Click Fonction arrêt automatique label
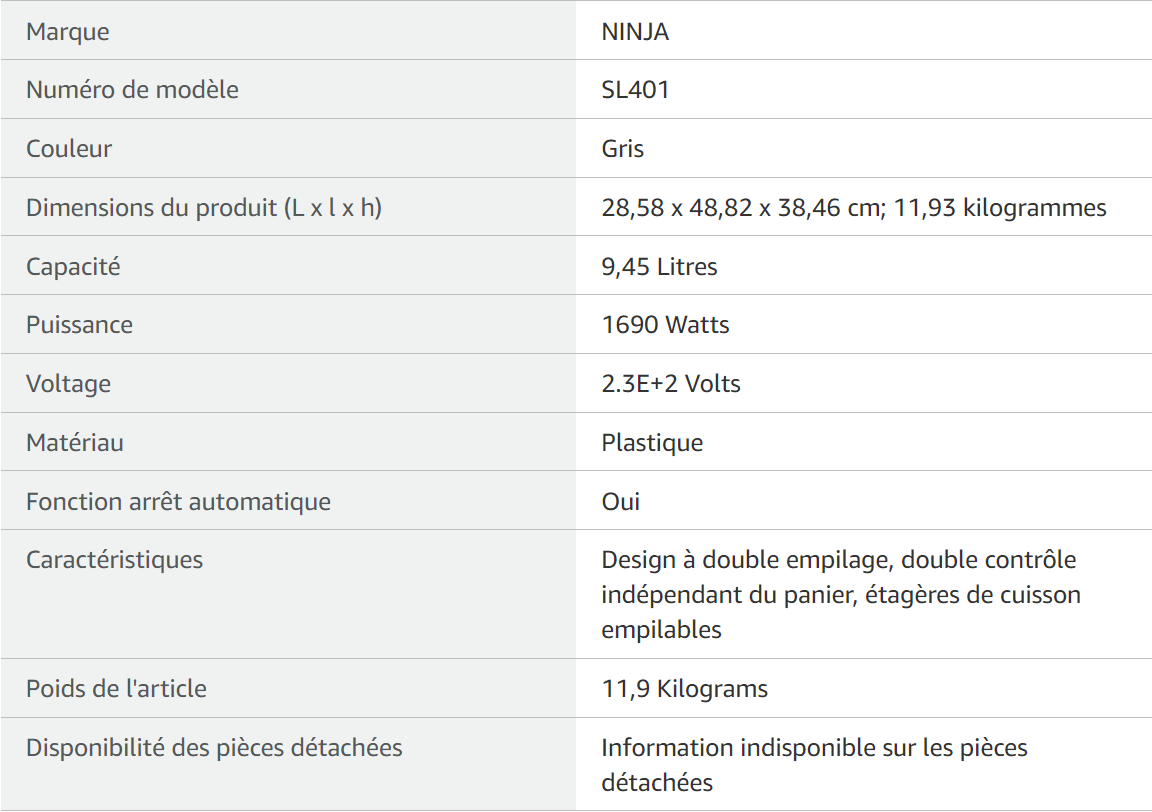This screenshot has height=812, width=1152. coord(179,501)
